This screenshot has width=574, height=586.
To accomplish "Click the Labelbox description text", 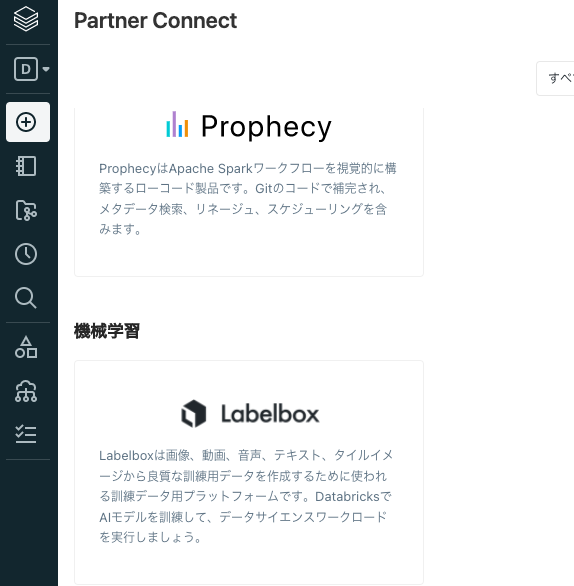I will pyautogui.click(x=246, y=496).
